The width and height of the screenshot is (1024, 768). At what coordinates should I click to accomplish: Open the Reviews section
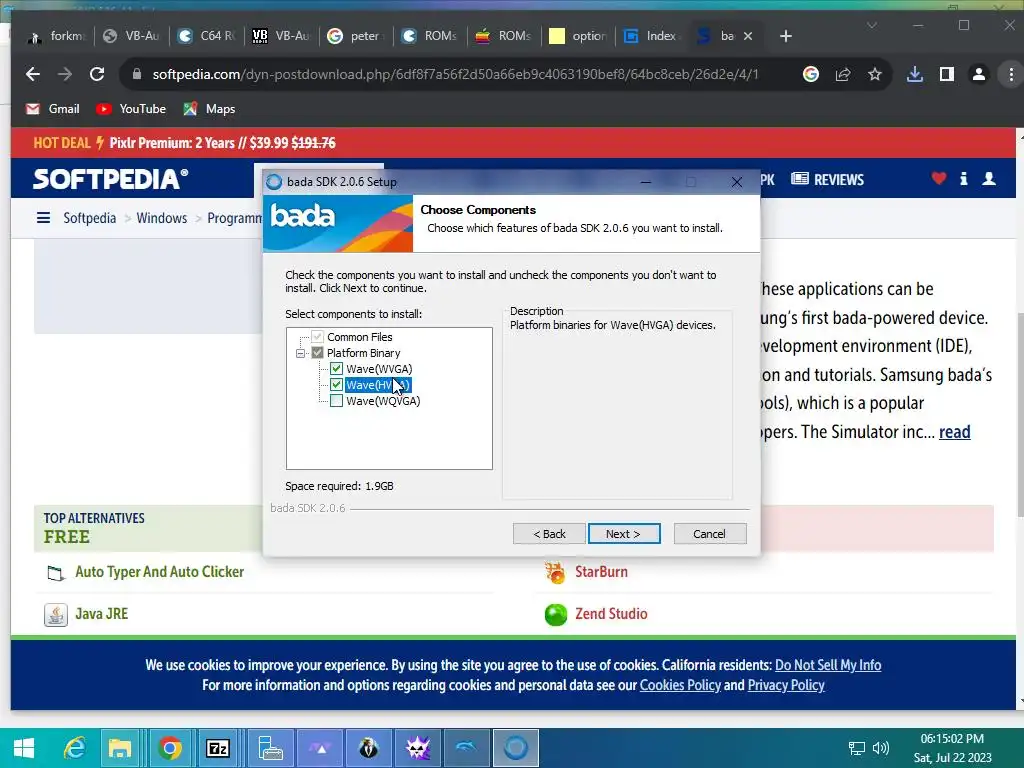click(x=827, y=180)
